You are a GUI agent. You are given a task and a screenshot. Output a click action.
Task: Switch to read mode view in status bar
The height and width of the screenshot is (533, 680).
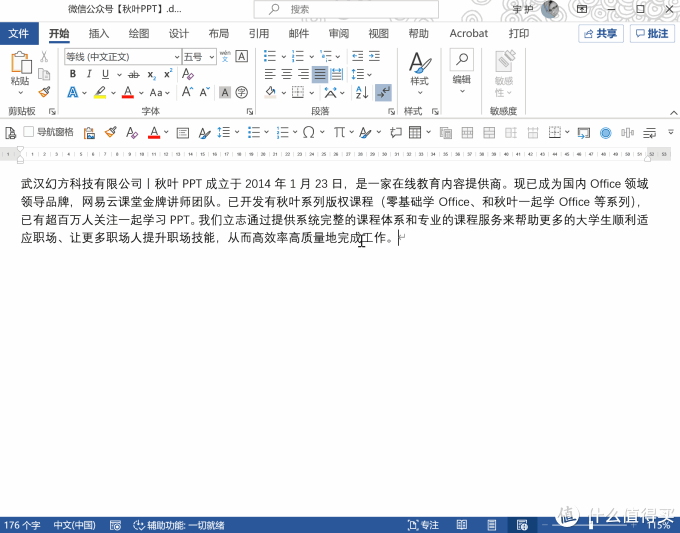point(462,525)
